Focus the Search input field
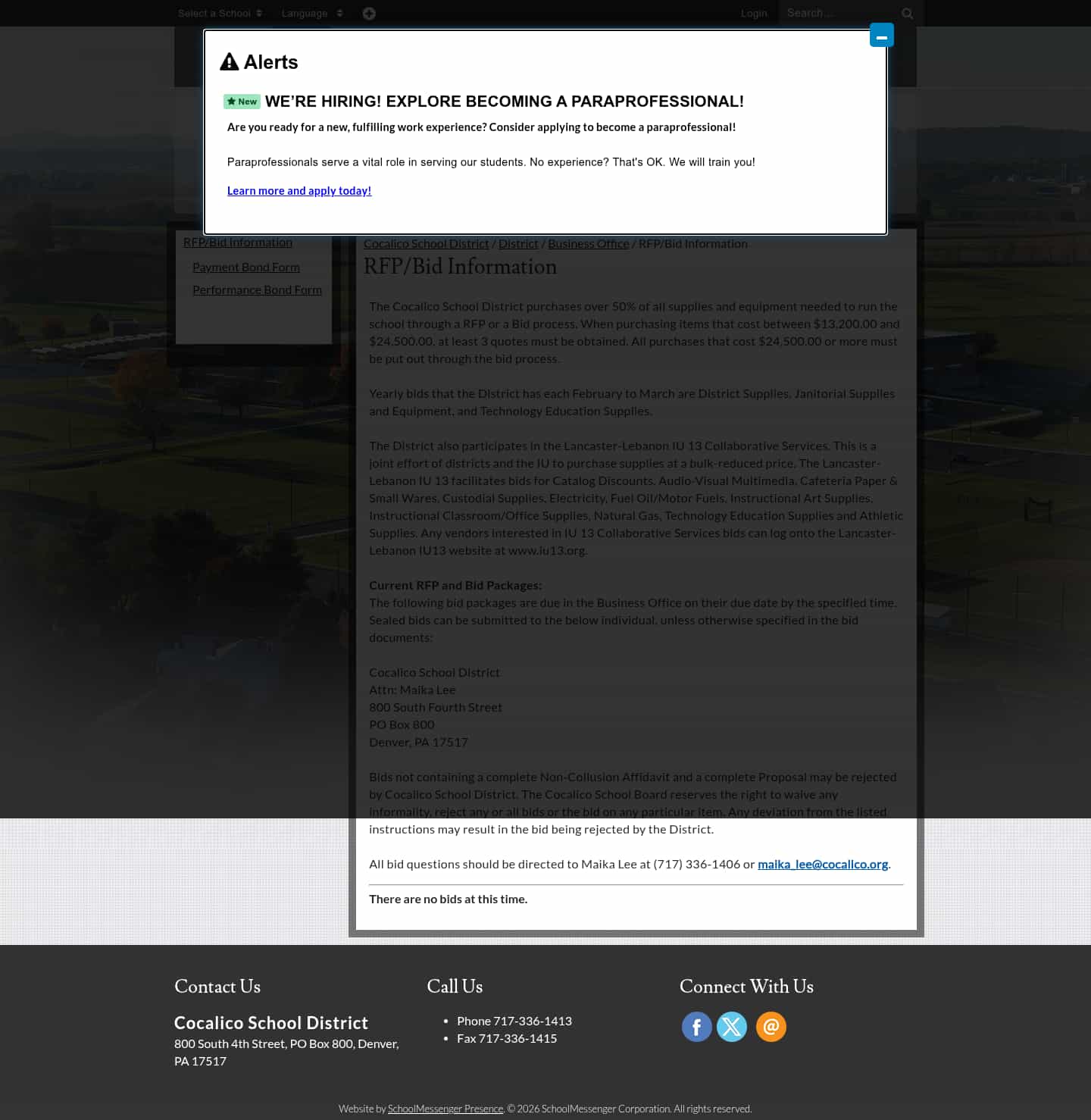Image resolution: width=1091 pixels, height=1120 pixels. [x=839, y=13]
